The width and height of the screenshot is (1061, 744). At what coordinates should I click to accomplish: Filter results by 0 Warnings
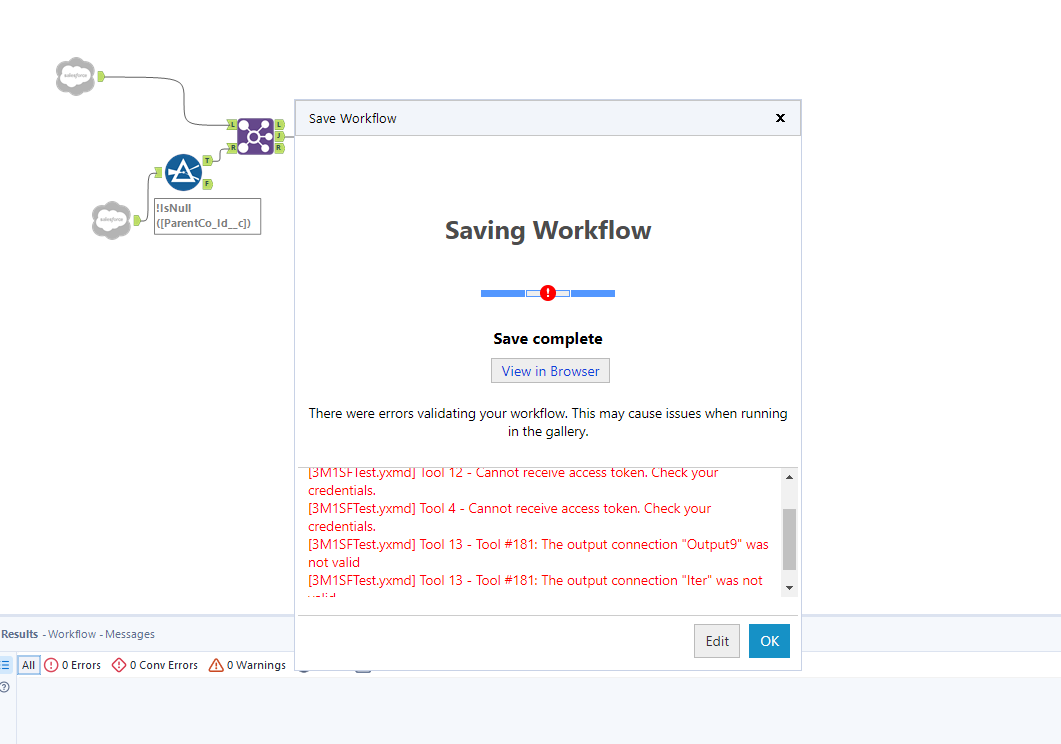(x=247, y=665)
